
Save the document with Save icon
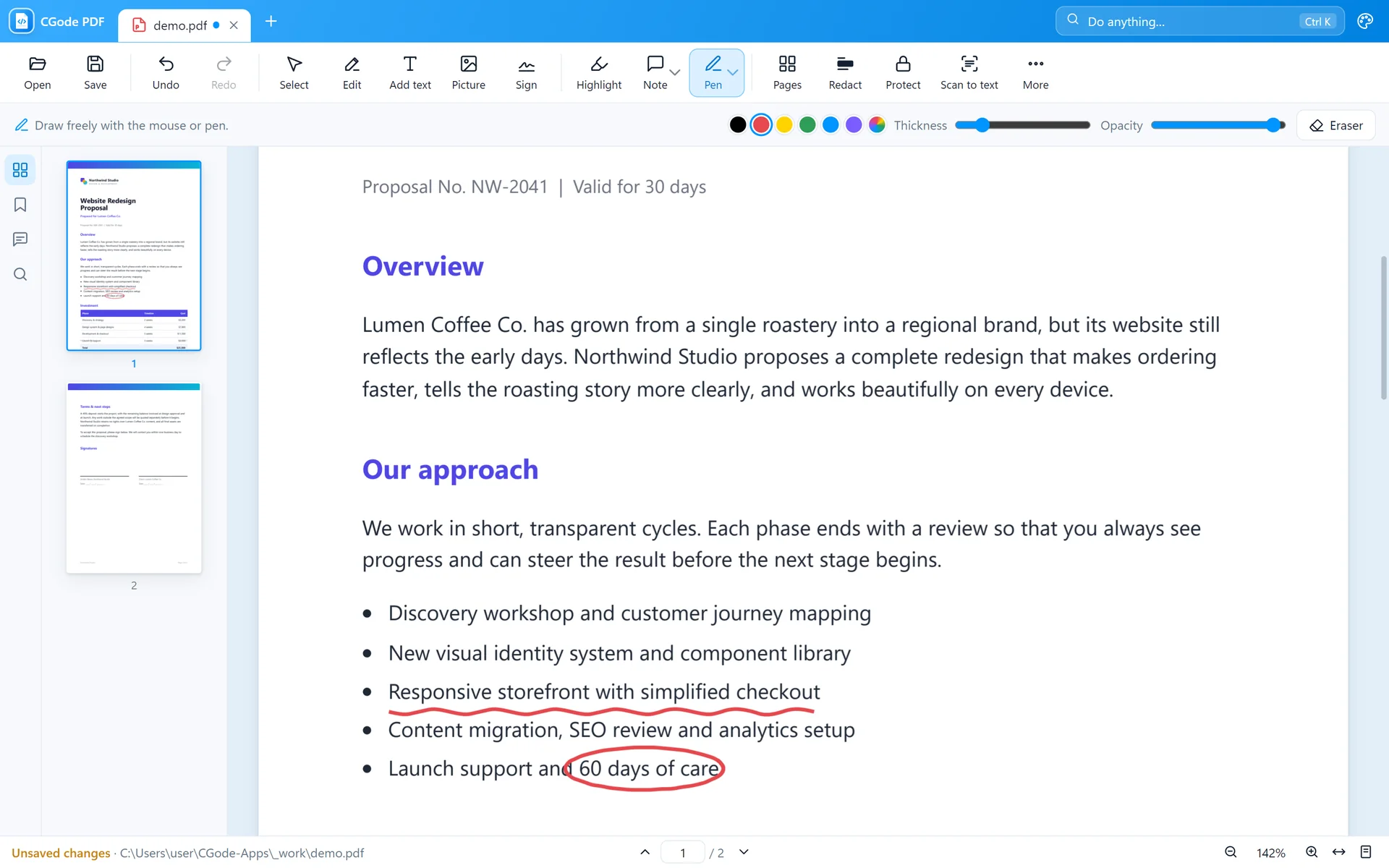pos(95,72)
